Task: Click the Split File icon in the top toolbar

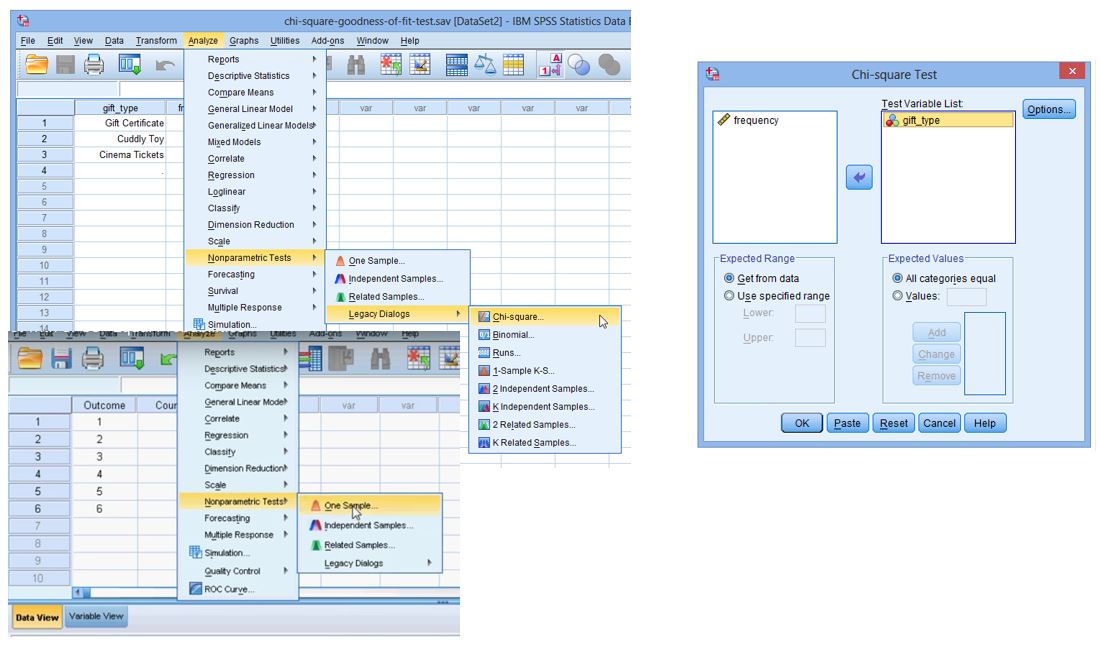Action: point(457,65)
